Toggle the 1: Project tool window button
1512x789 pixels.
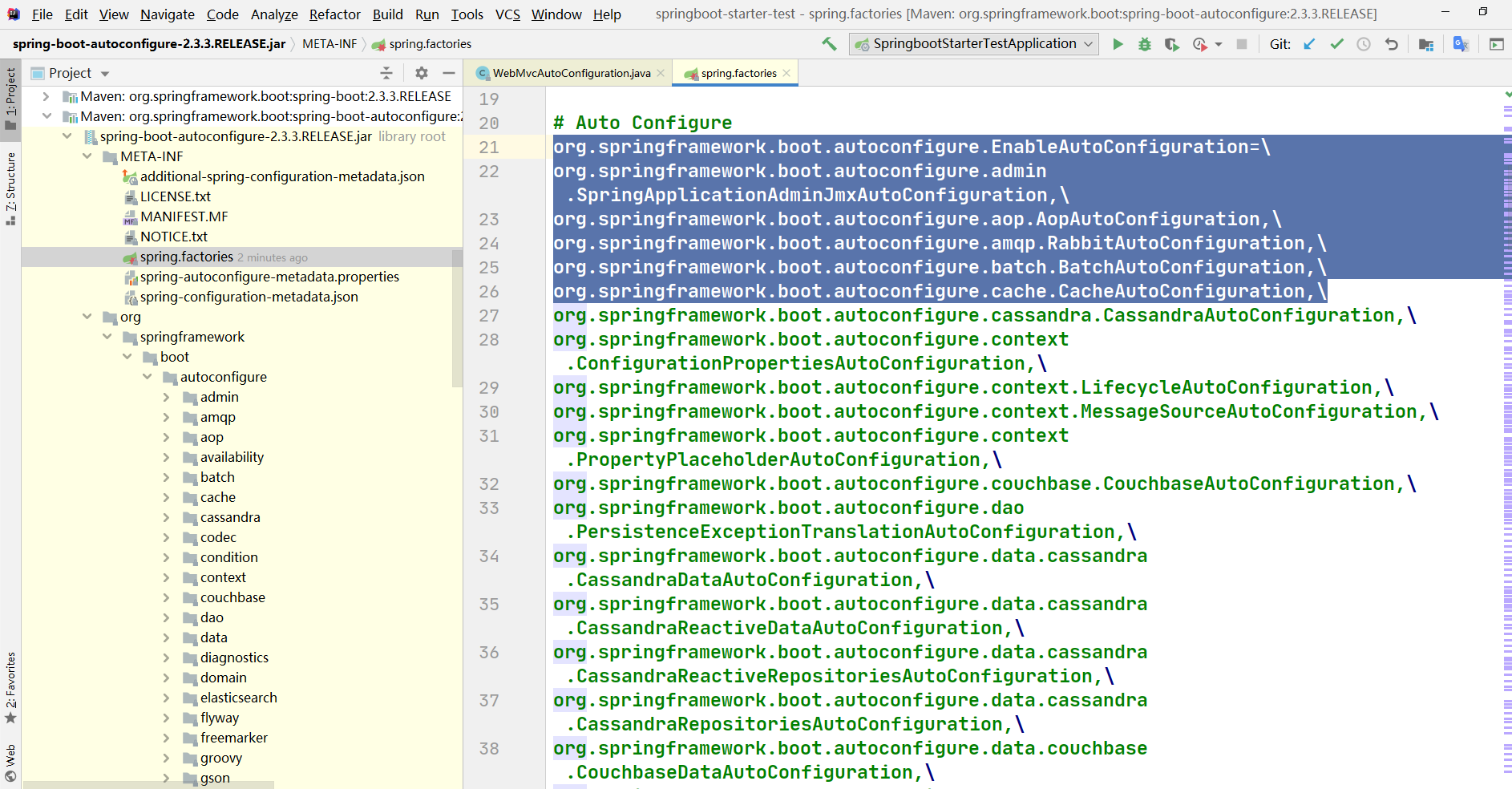coord(10,99)
